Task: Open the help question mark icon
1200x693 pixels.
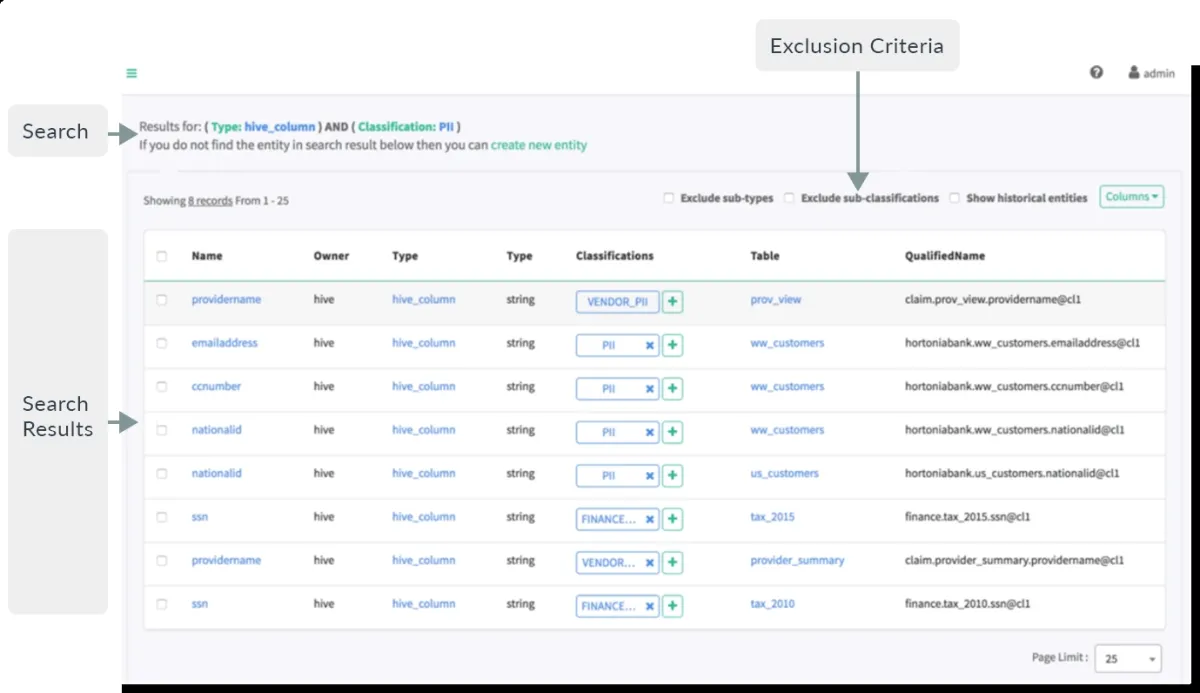Action: tap(1097, 72)
